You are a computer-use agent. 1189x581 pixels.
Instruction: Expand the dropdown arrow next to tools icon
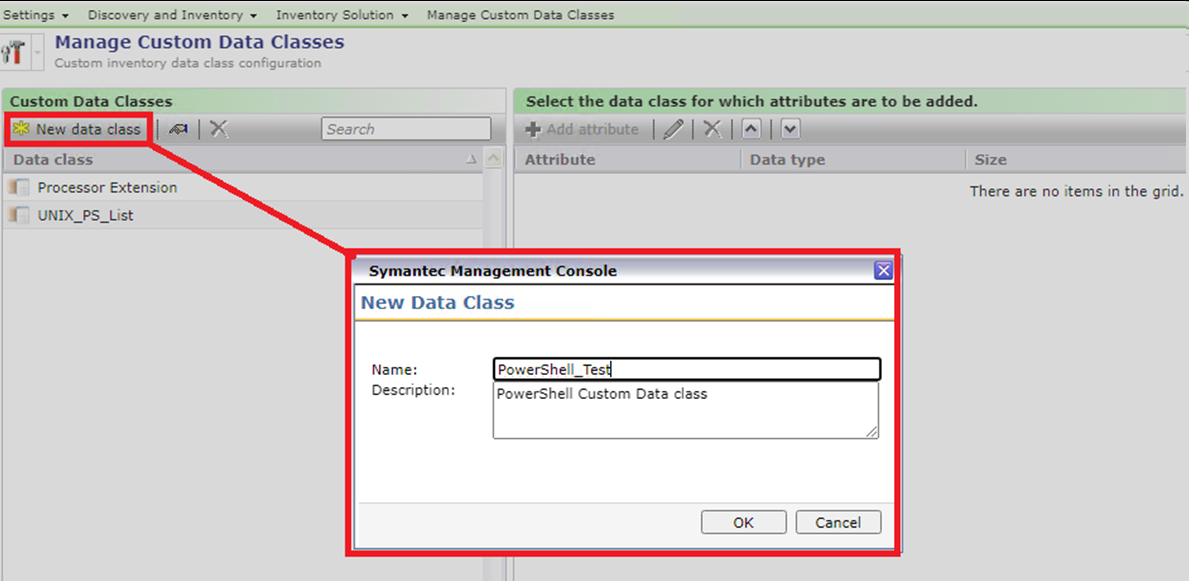coord(37,52)
